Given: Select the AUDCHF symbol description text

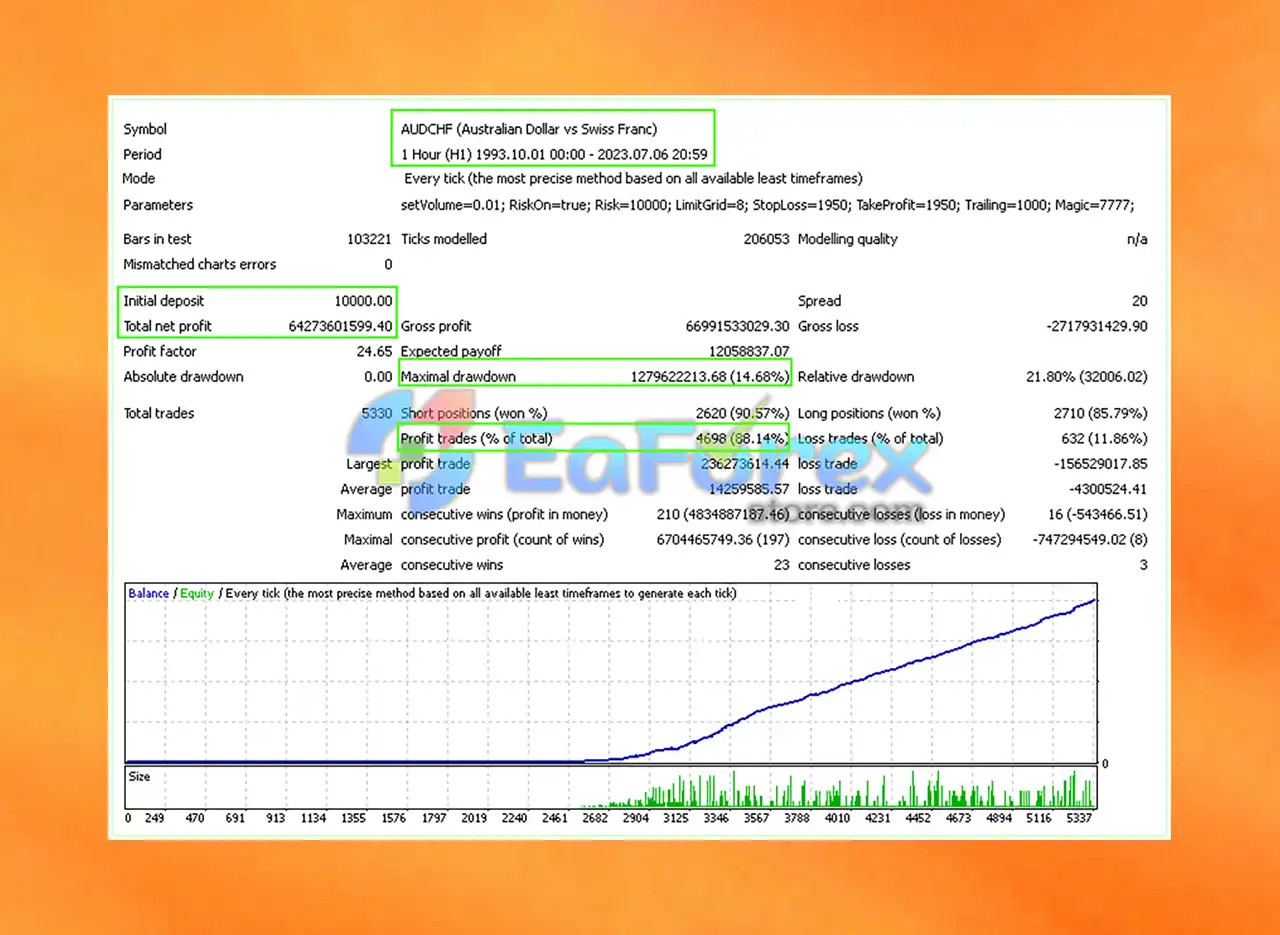Looking at the screenshot, I should coord(529,129).
